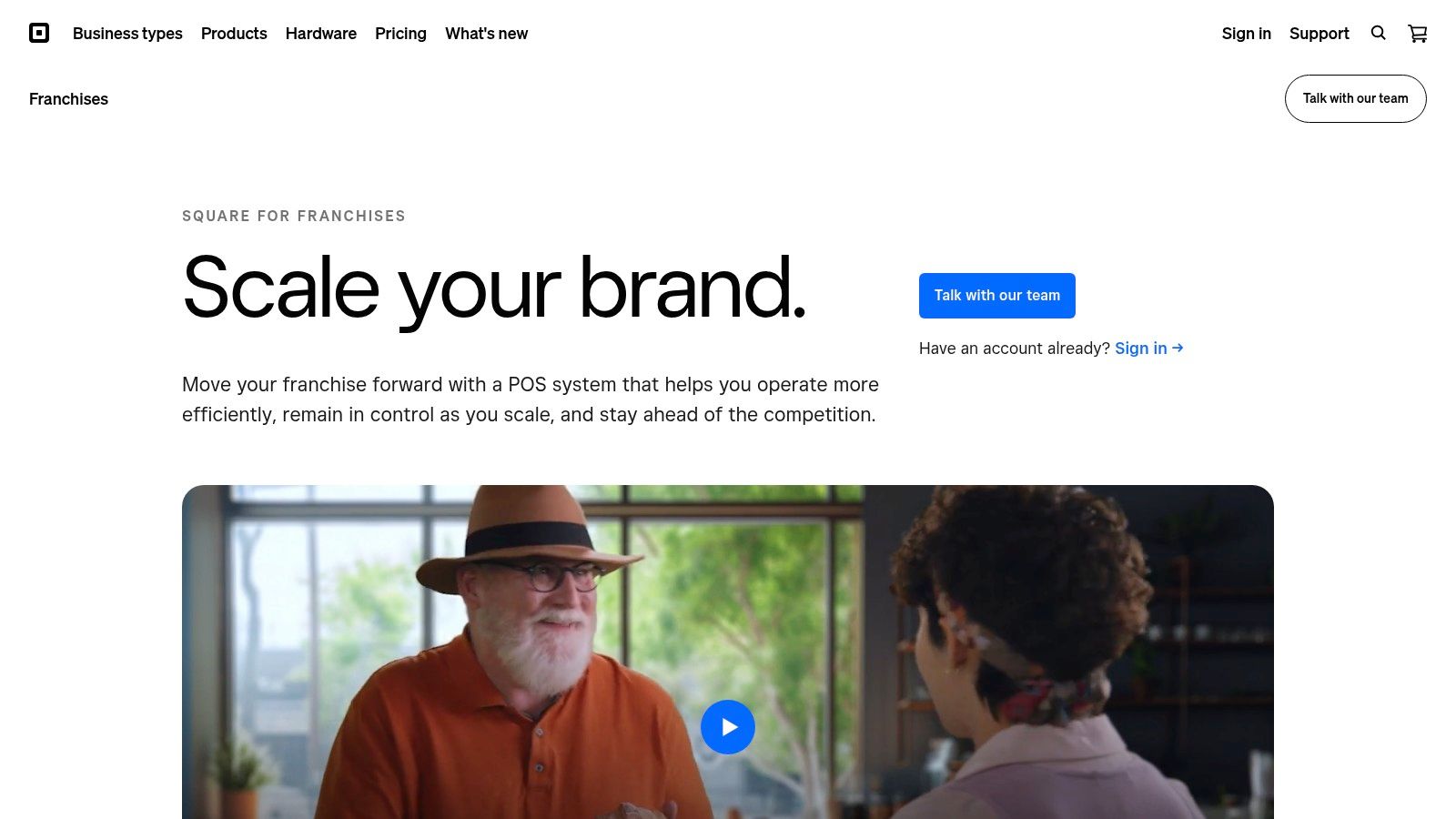
Task: Click the Square for Franchises eyebrow text
Action: (x=294, y=216)
